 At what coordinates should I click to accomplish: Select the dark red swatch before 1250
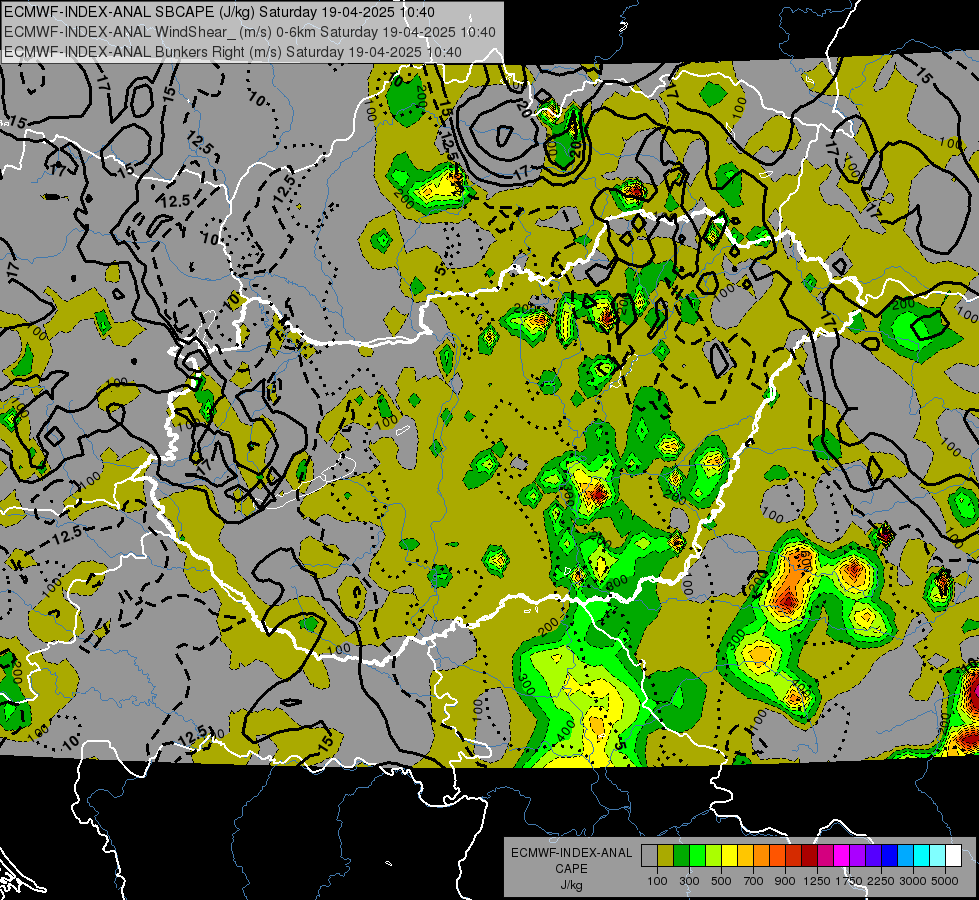[809, 856]
